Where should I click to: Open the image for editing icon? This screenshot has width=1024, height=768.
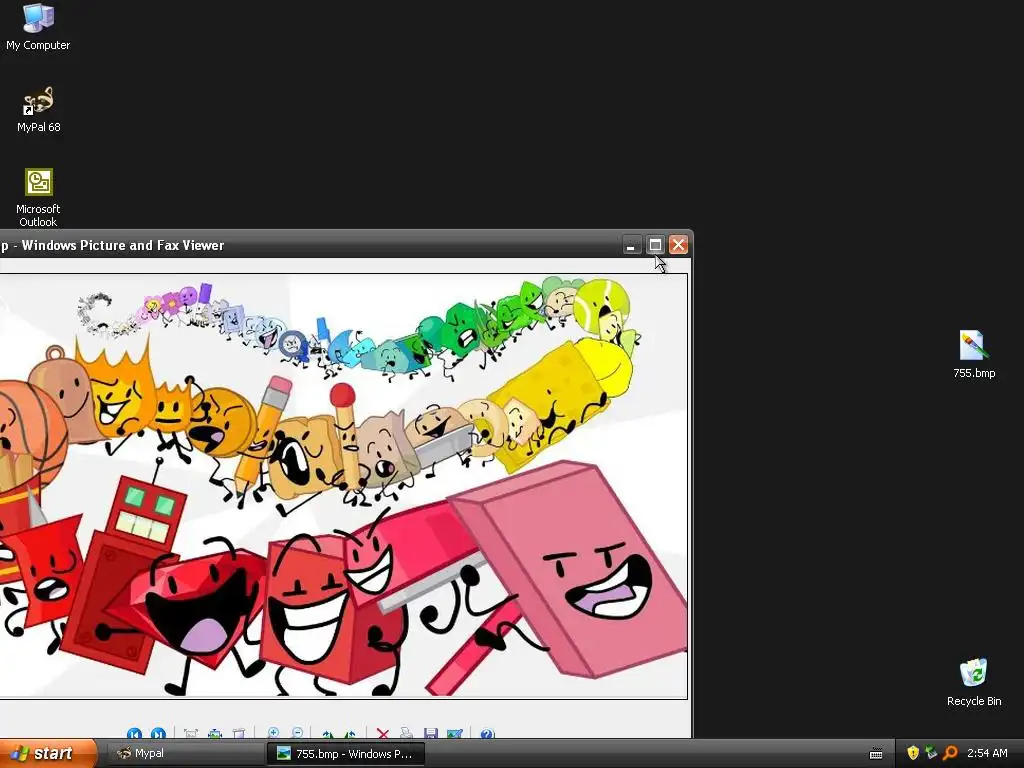455,733
